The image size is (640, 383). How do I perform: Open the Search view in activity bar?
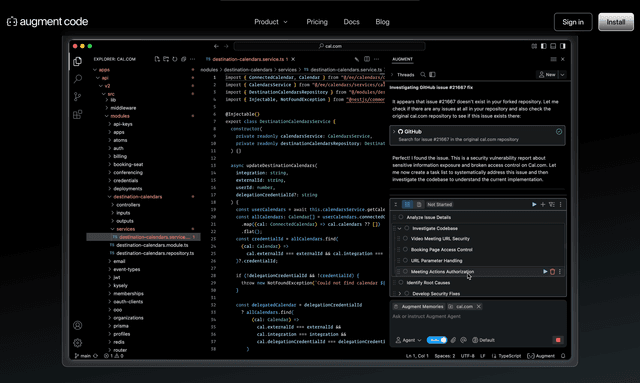coord(77,78)
